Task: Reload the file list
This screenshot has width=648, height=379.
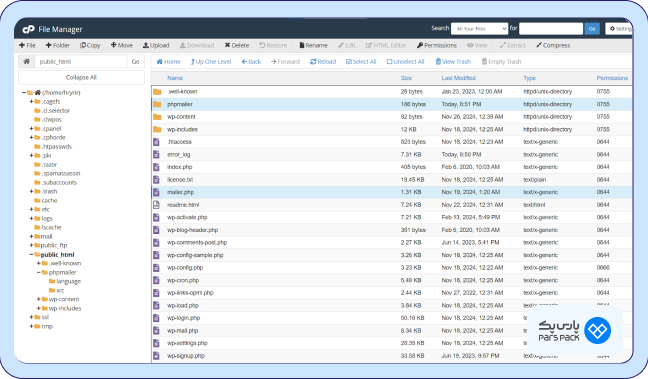Action: click(323, 62)
